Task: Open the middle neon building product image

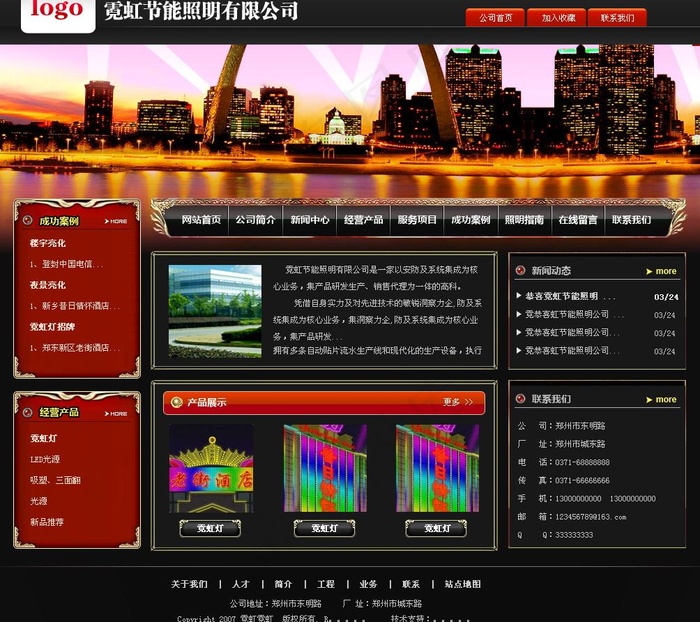Action: point(325,468)
